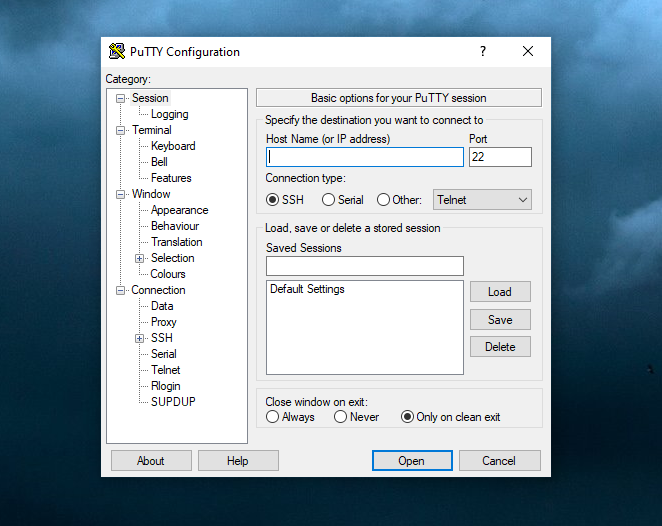Open the Serial category in tree
Image resolution: width=662 pixels, height=526 pixels.
pyautogui.click(x=163, y=354)
